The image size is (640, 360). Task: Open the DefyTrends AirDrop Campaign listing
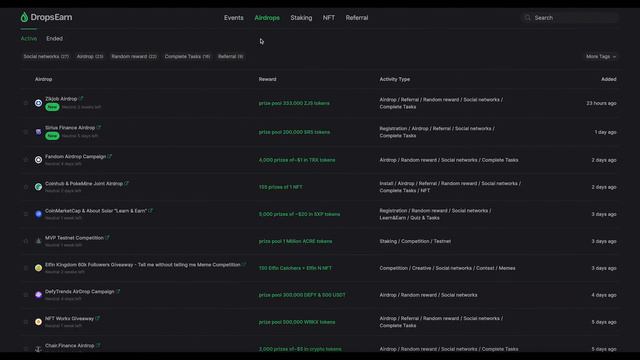[x=80, y=291]
